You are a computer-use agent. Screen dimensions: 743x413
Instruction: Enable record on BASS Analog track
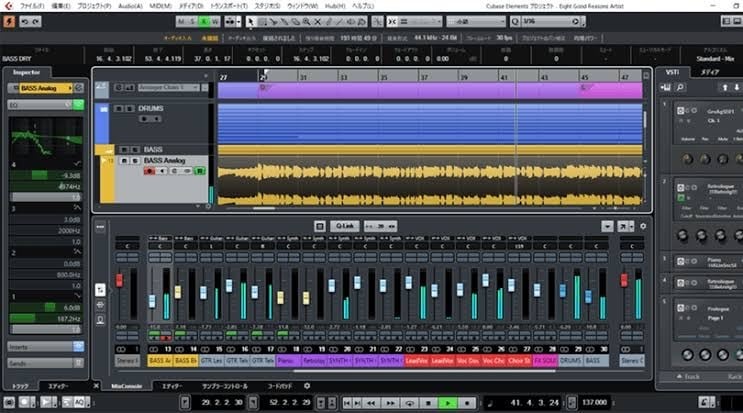pos(149,171)
